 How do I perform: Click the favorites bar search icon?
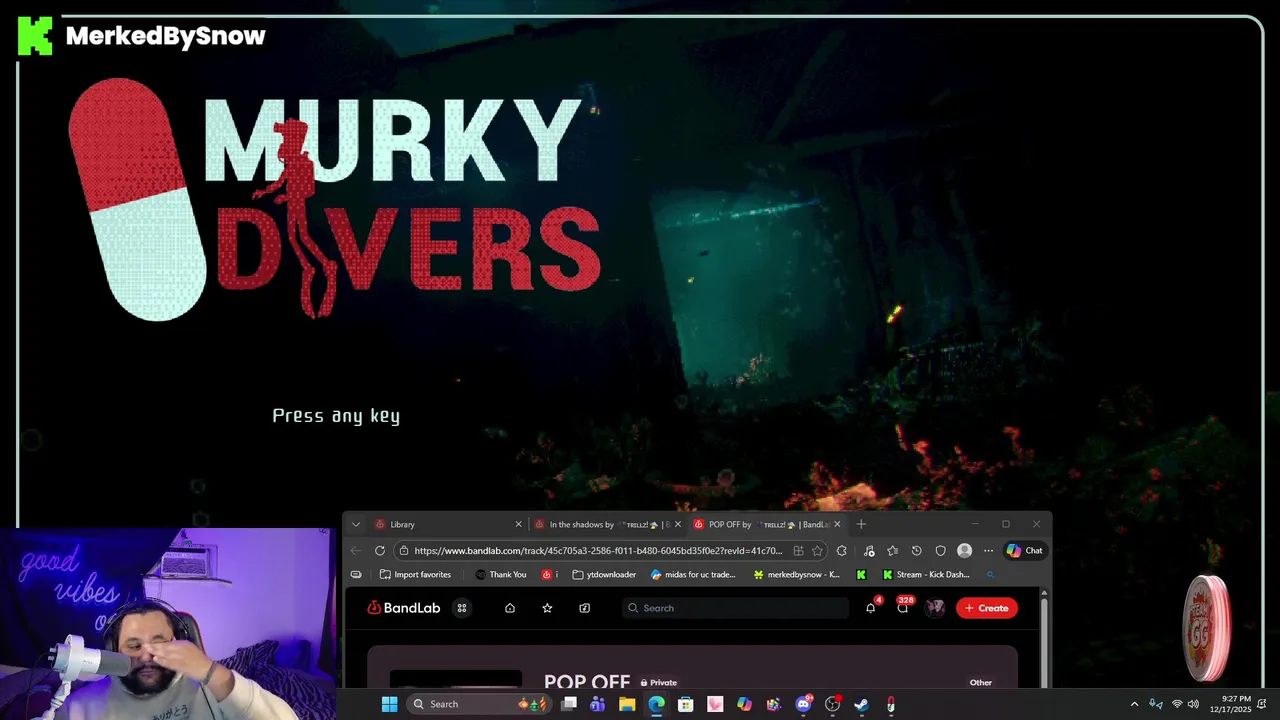990,575
